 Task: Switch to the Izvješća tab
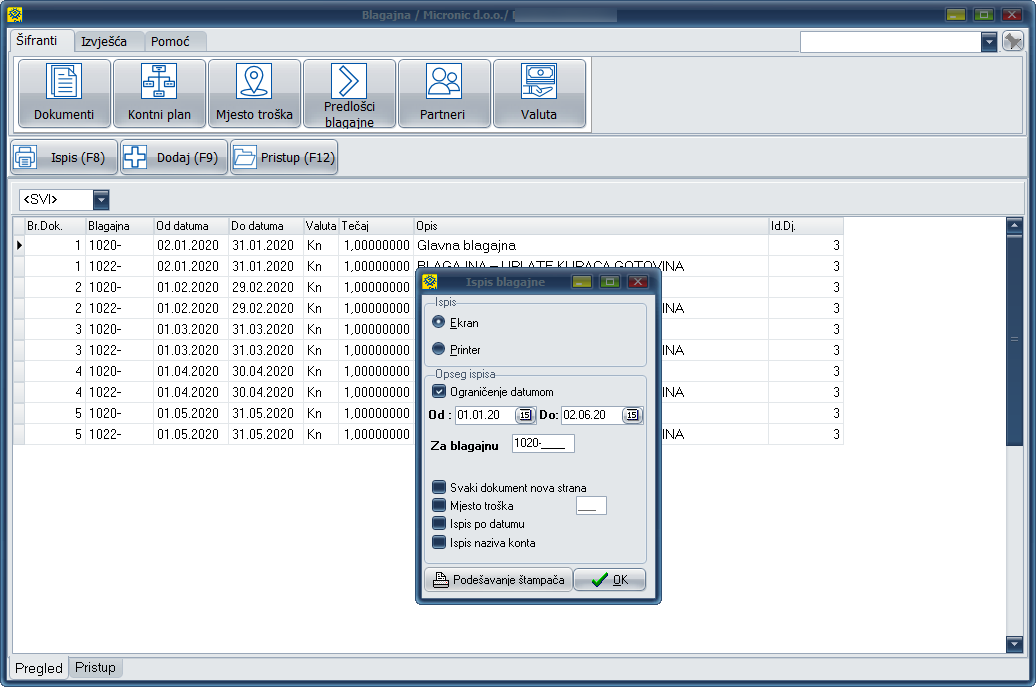click(104, 42)
